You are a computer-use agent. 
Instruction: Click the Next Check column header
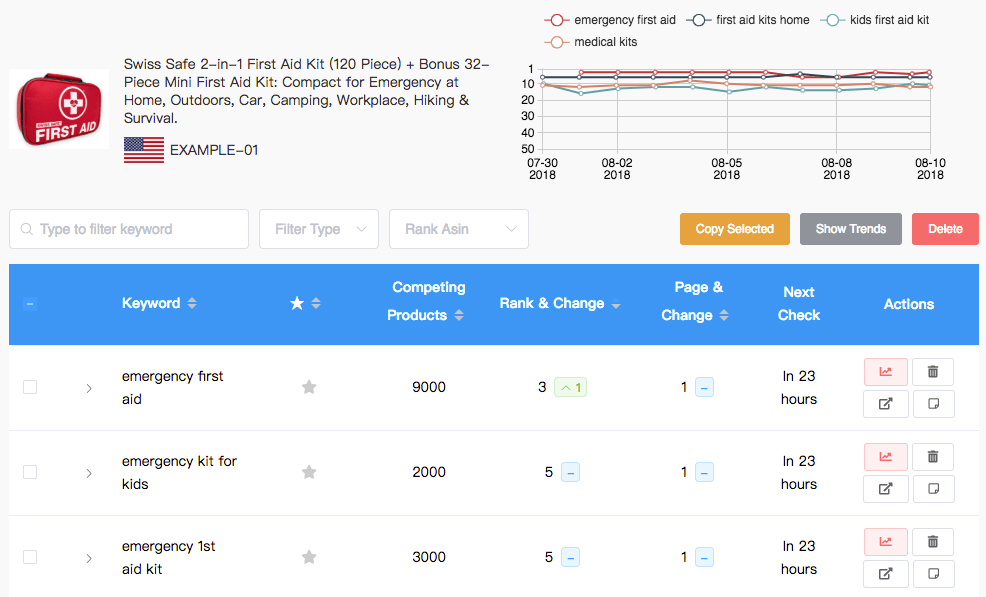(799, 304)
